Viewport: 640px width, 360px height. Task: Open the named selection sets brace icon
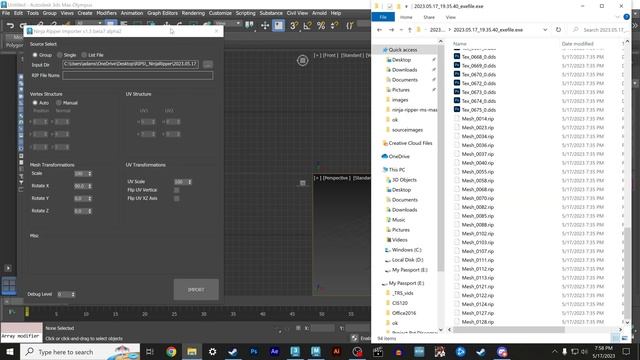350,26
